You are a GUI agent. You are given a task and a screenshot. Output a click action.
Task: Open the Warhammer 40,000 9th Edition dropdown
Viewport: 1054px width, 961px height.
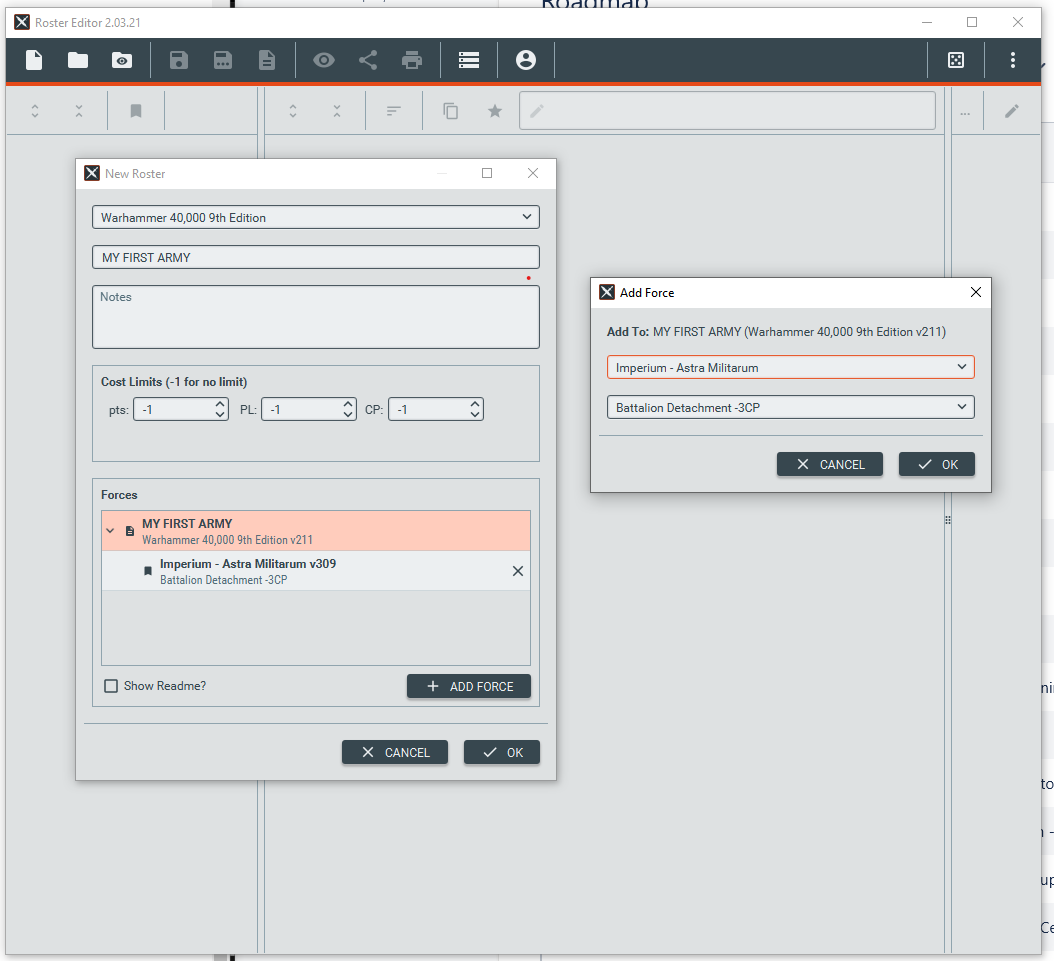315,217
